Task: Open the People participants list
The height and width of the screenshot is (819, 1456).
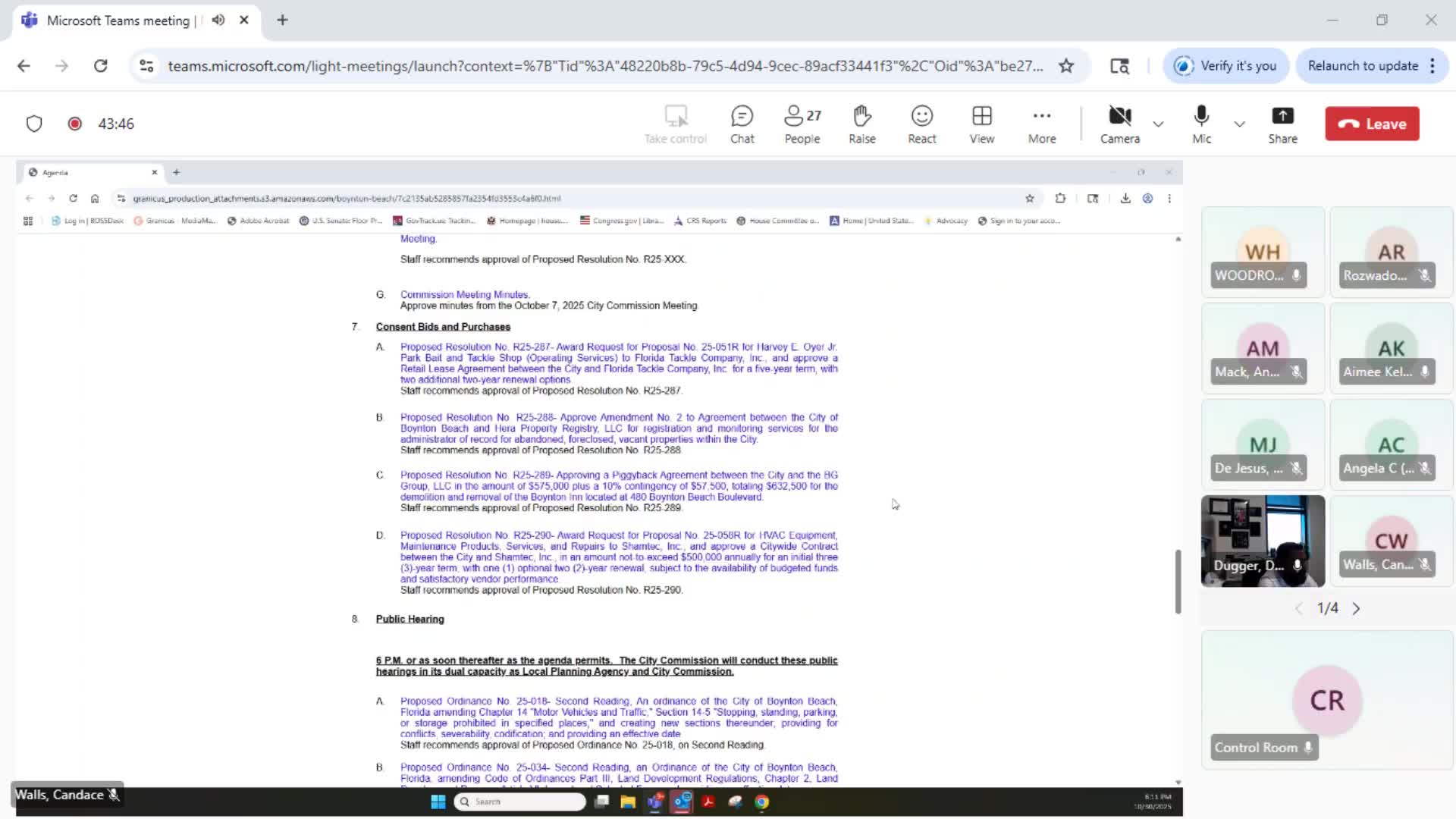Action: (802, 124)
